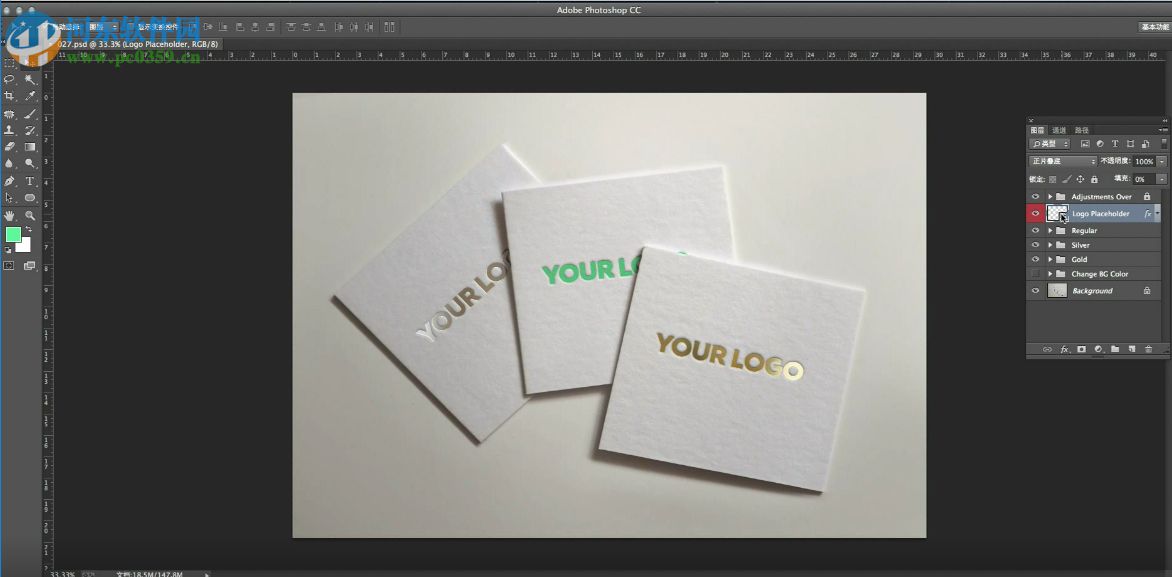Viewport: 1172px width, 577px height.
Task: Change screen mode via toolbox icon
Action: click(x=30, y=266)
